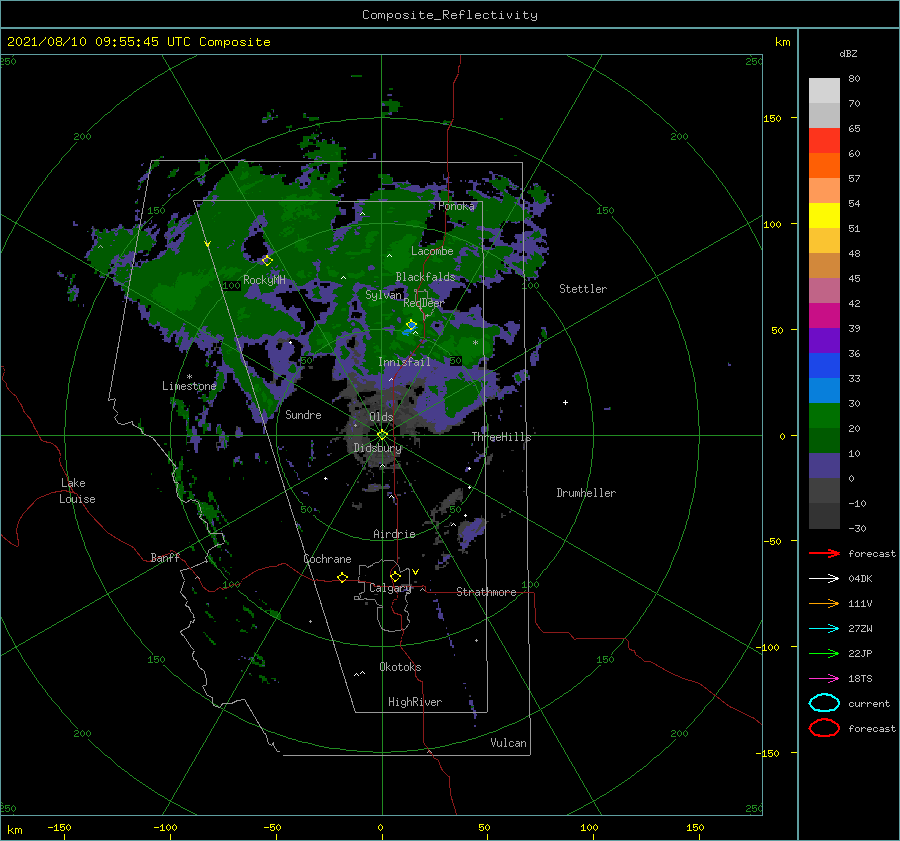Click the cyan 27ZW arrow legend icon
This screenshot has height=841, width=900.
click(824, 629)
